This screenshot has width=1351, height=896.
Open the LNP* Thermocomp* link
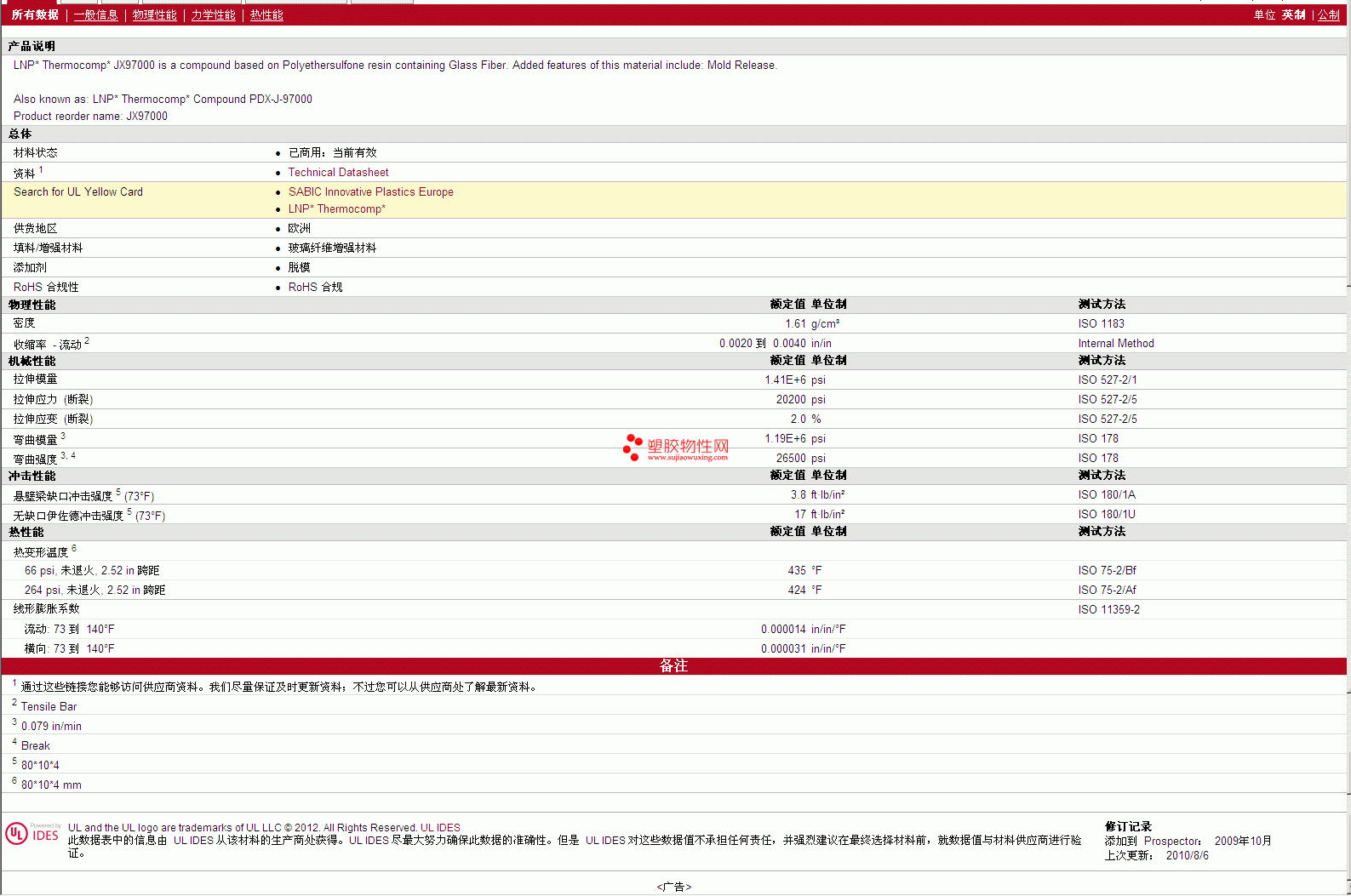(x=336, y=209)
